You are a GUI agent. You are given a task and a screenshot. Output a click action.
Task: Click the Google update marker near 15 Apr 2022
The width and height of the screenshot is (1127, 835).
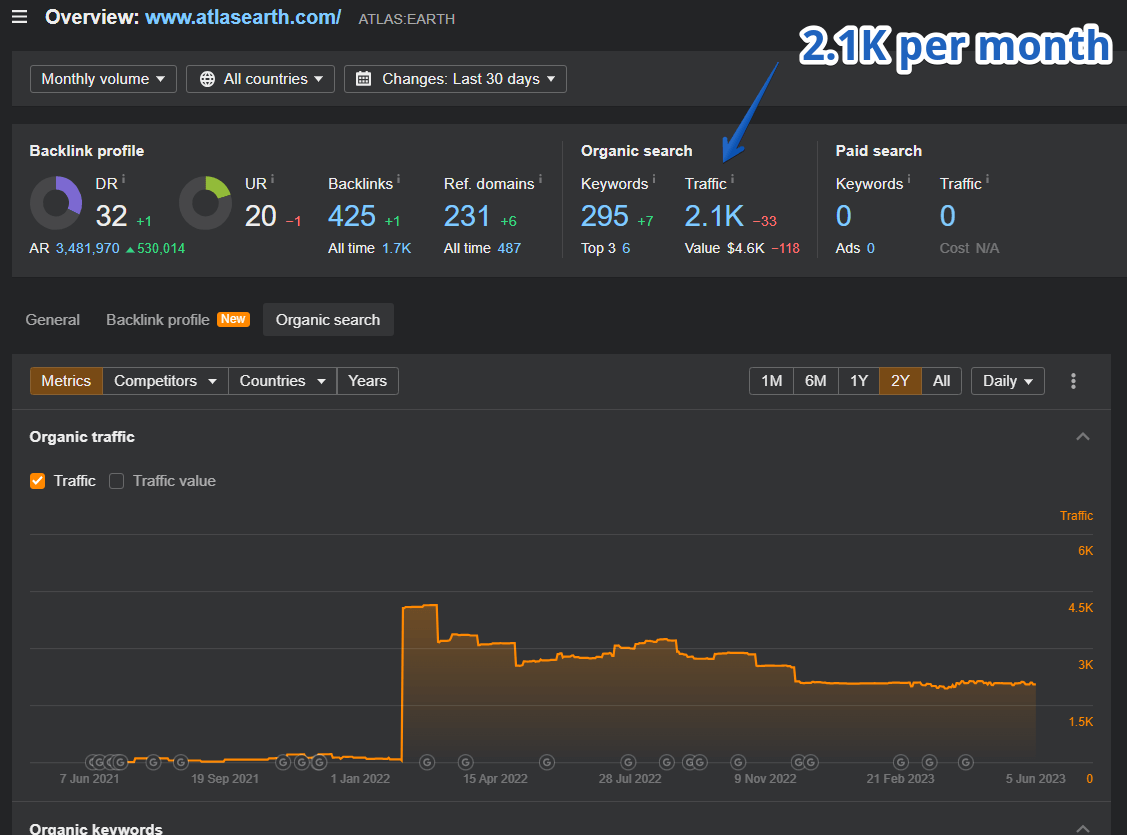click(466, 762)
